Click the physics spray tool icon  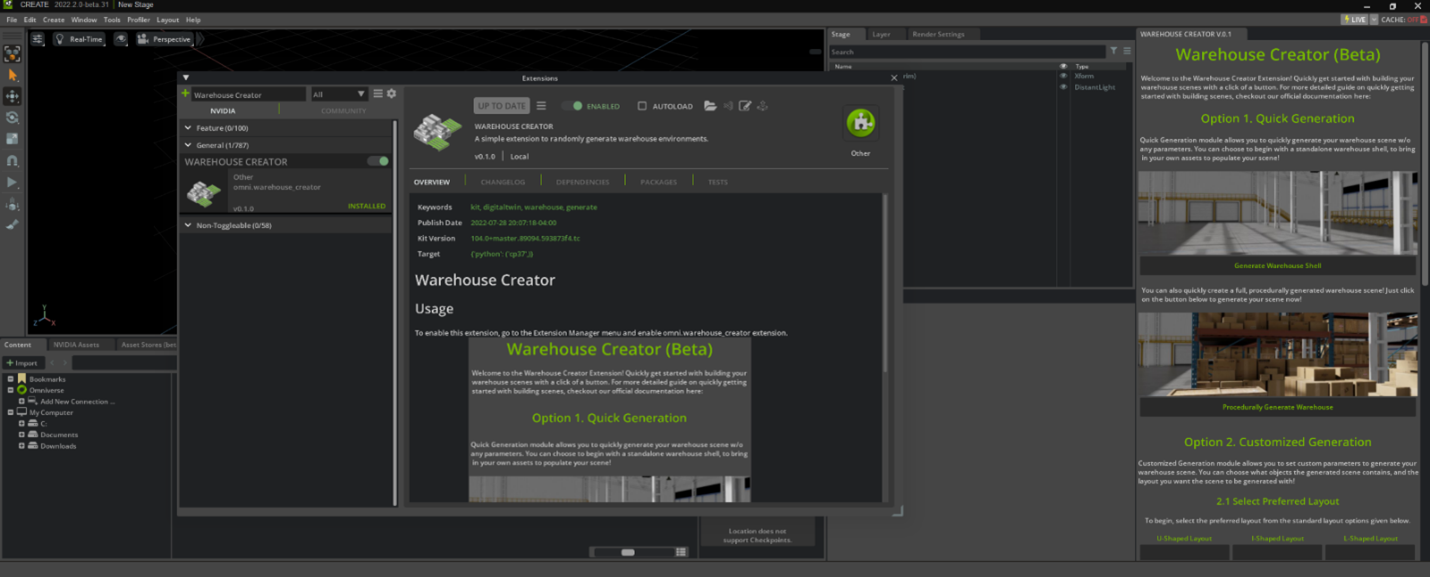[12, 204]
